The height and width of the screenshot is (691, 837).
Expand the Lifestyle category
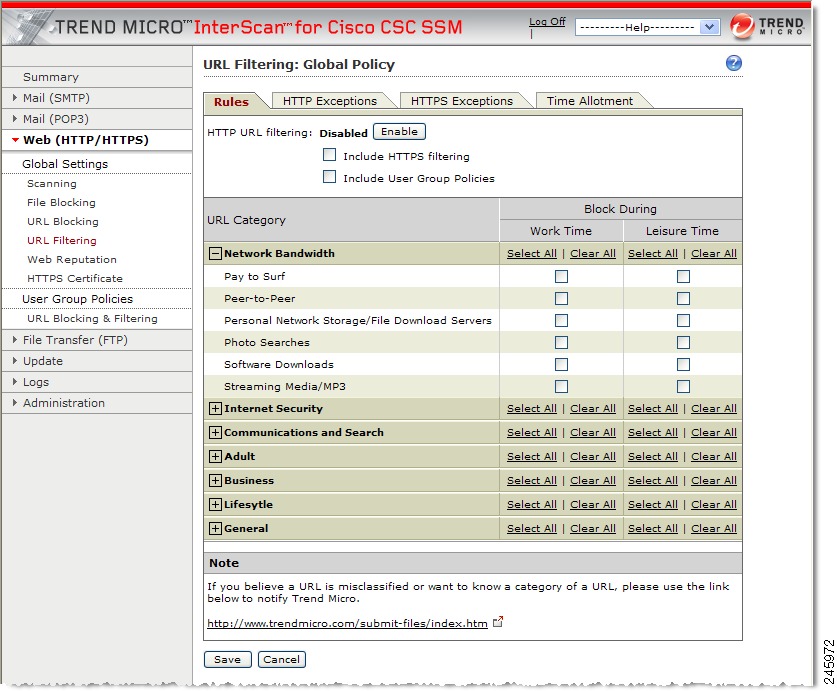pyautogui.click(x=215, y=505)
